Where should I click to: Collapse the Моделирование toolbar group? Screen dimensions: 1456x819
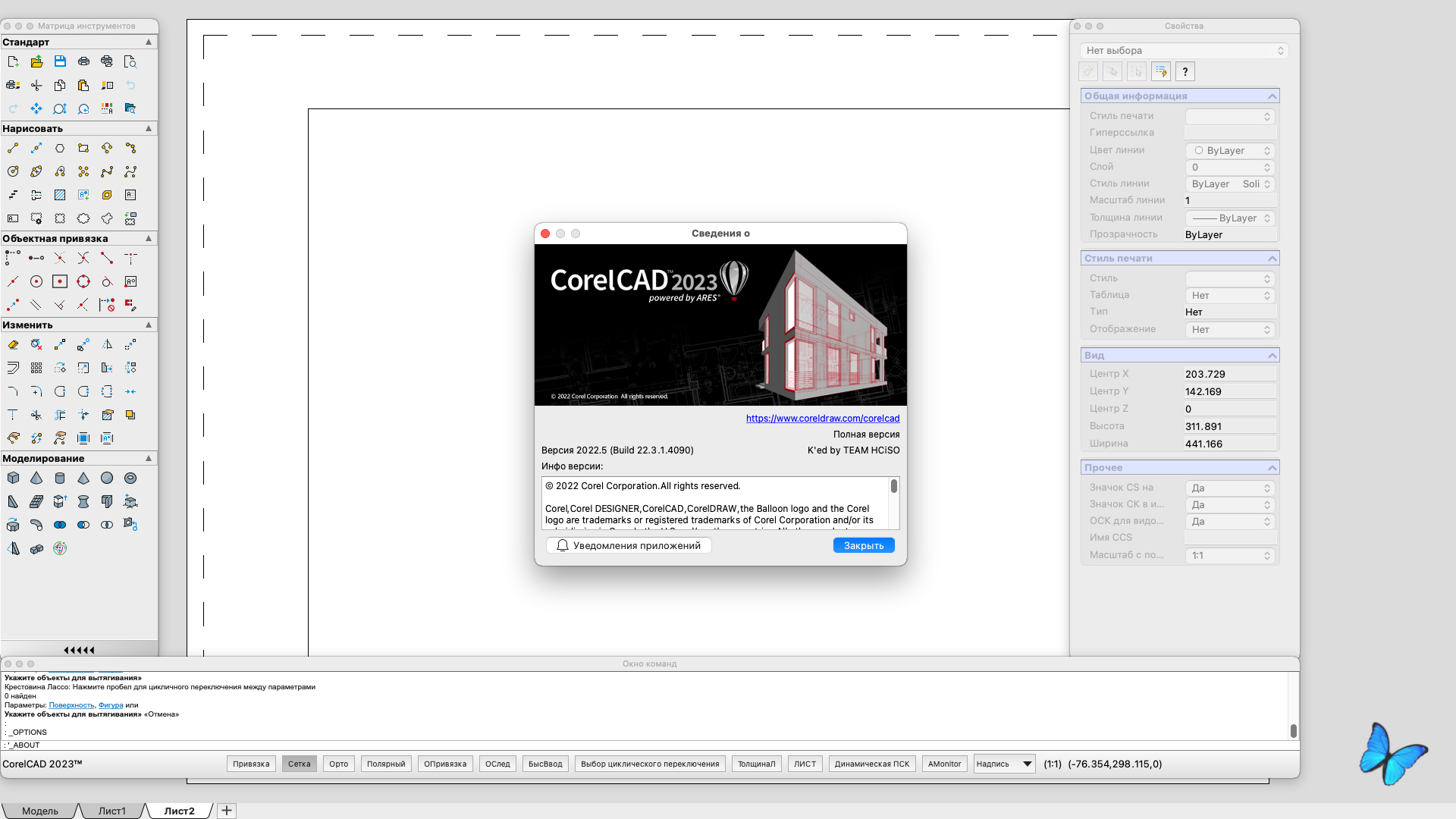point(149,458)
